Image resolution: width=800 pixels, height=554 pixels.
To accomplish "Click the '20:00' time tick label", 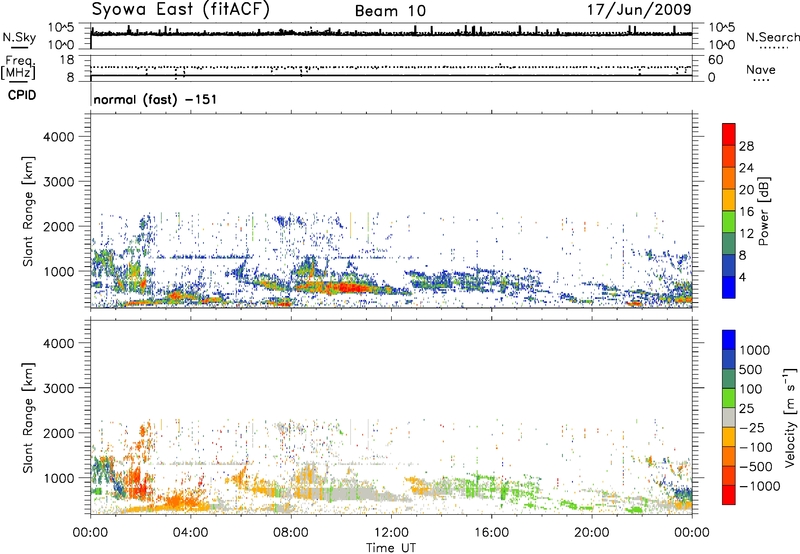I will [x=591, y=533].
